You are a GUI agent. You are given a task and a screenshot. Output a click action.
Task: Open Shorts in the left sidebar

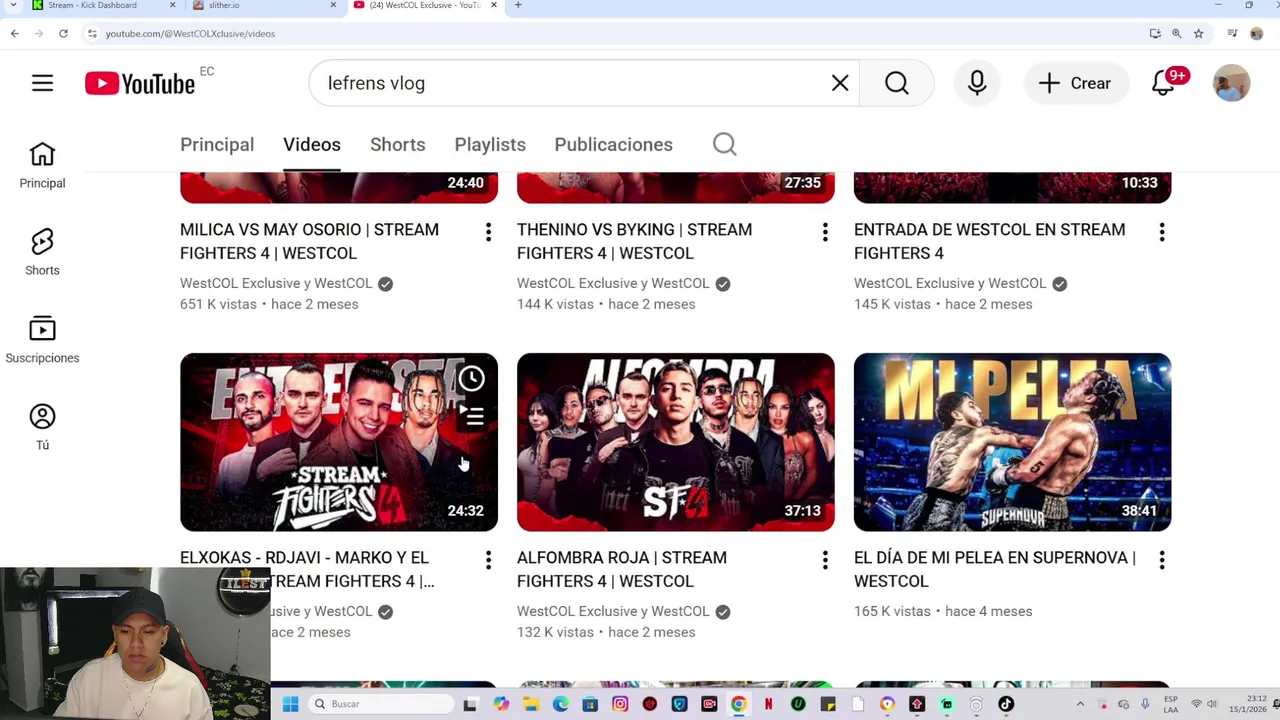[x=42, y=252]
